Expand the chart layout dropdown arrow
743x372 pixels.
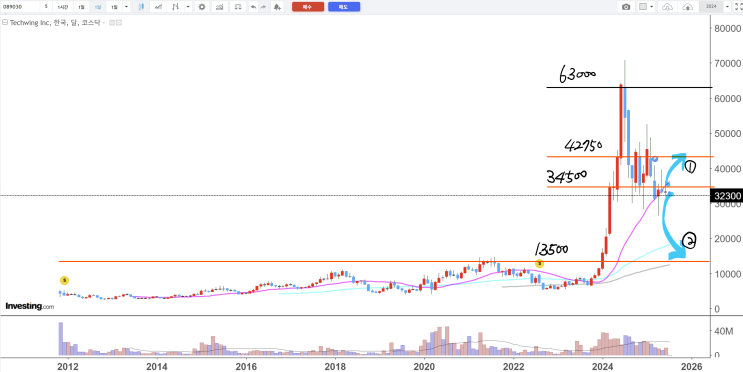(x=652, y=7)
